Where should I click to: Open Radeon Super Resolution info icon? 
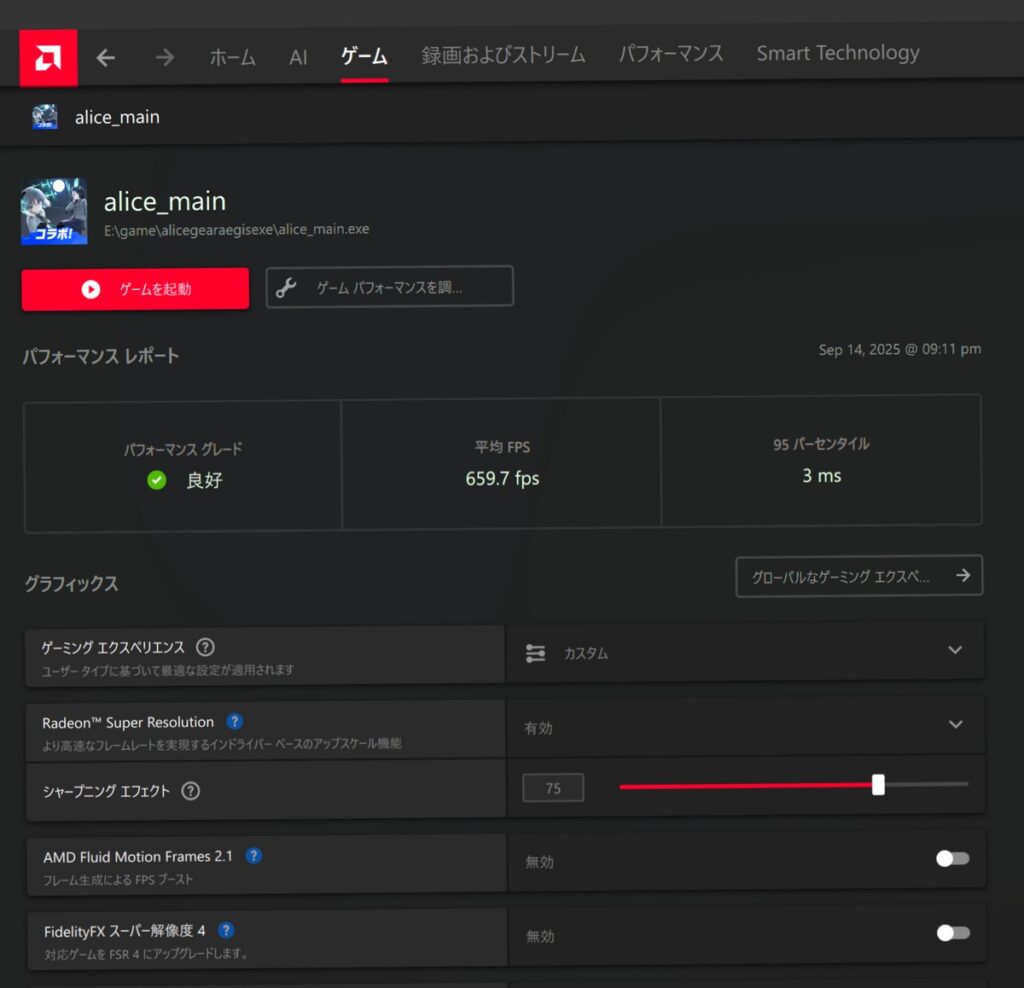tap(234, 721)
